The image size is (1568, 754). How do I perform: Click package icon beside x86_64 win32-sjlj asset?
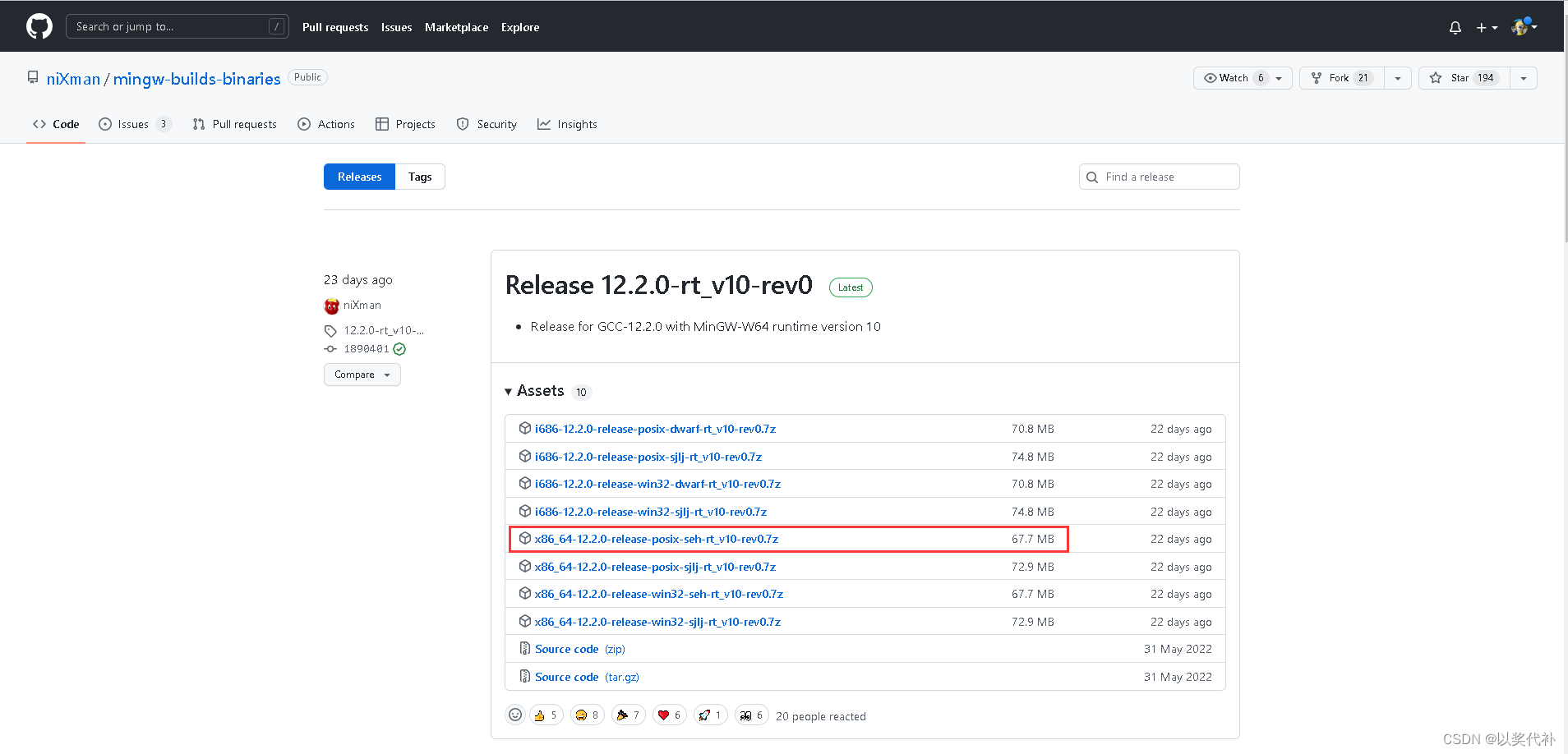(525, 621)
